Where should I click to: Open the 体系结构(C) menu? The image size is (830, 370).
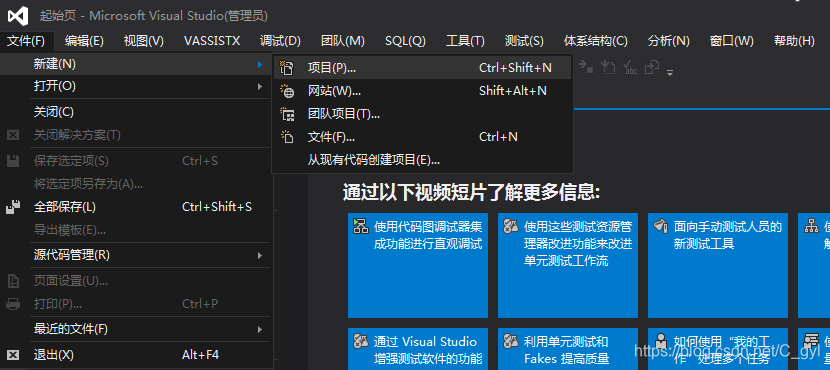coord(596,41)
